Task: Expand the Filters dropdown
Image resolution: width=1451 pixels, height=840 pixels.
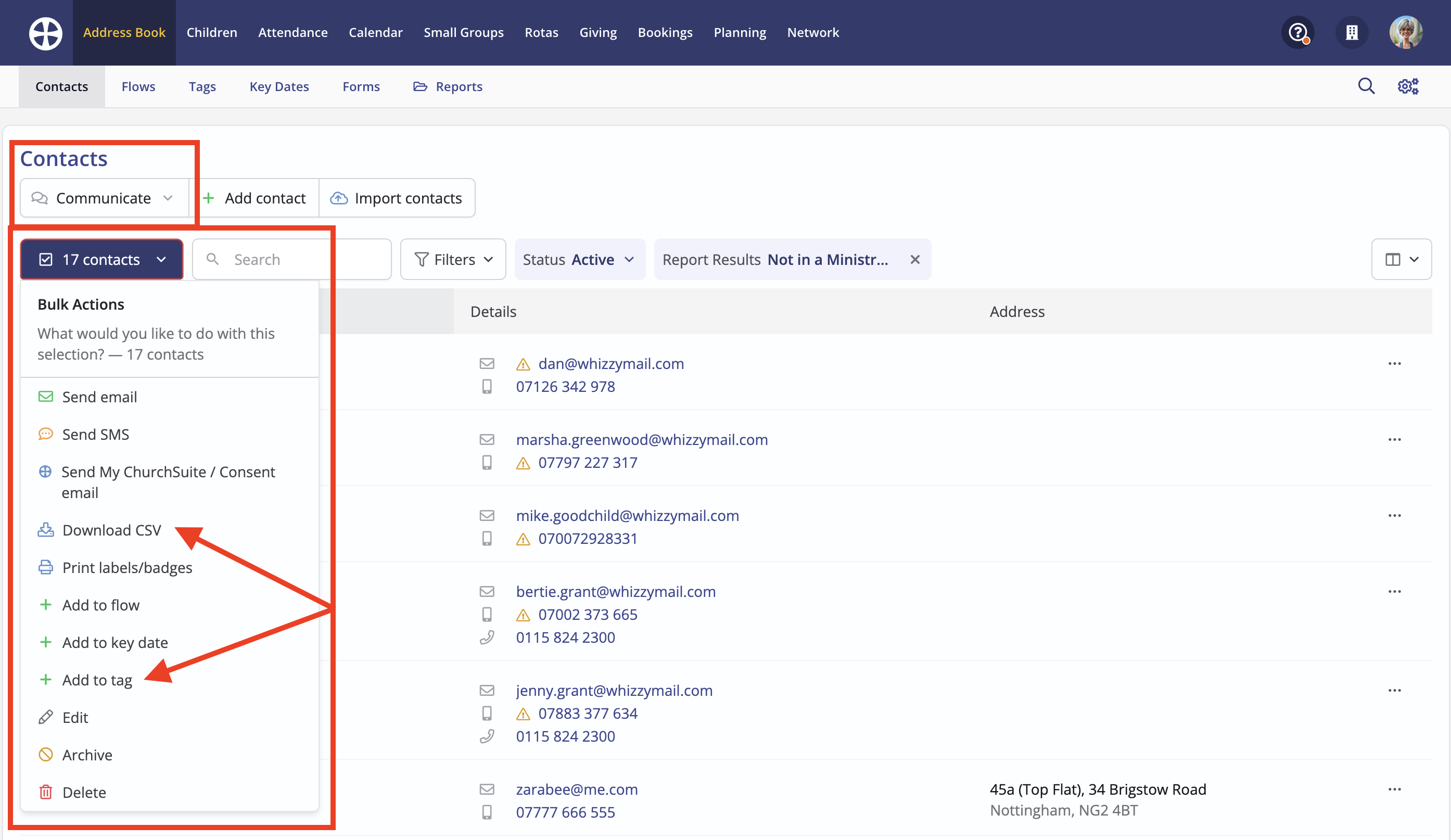Action: click(453, 260)
